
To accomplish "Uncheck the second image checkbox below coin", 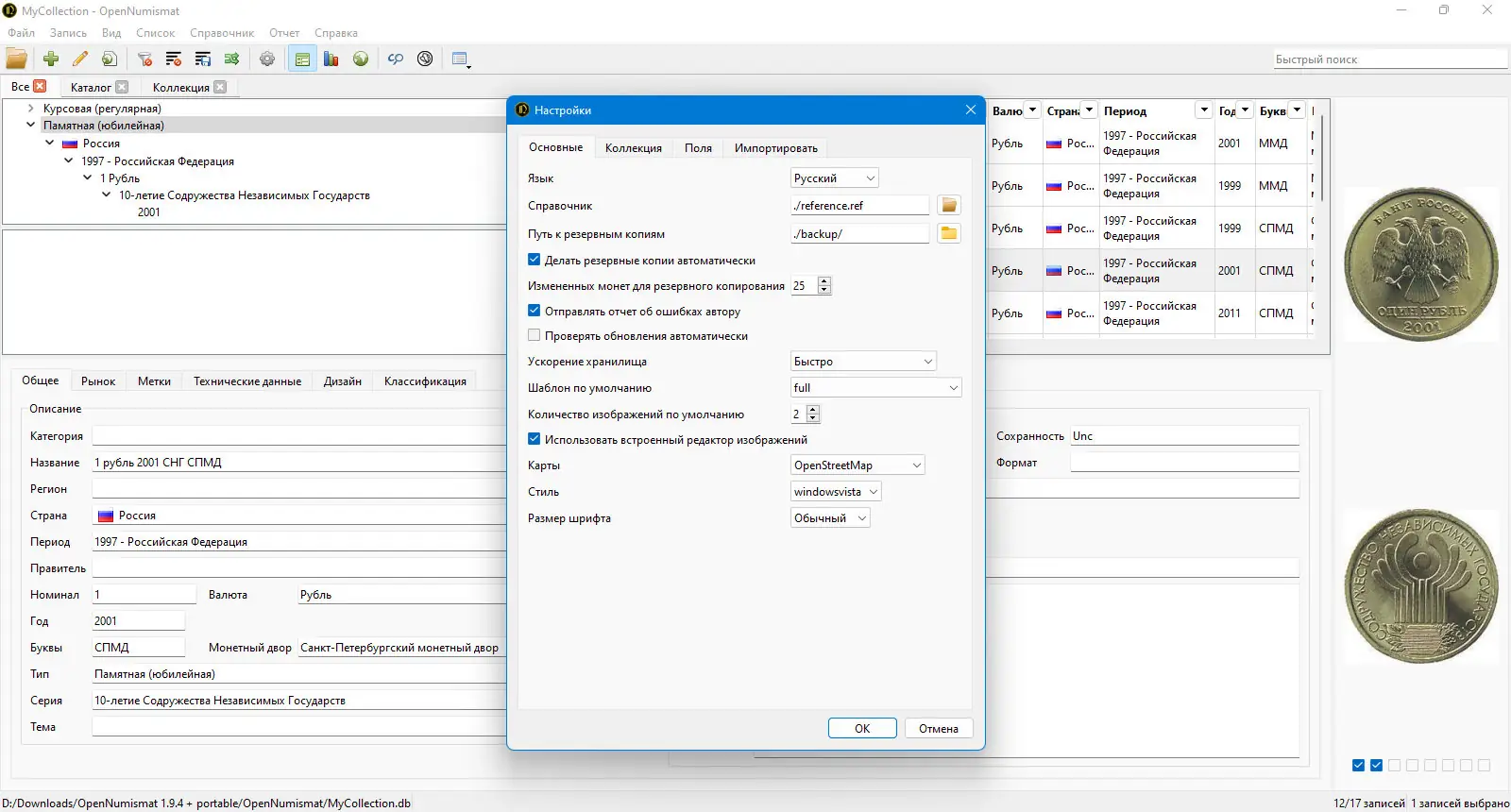I will tap(1376, 765).
